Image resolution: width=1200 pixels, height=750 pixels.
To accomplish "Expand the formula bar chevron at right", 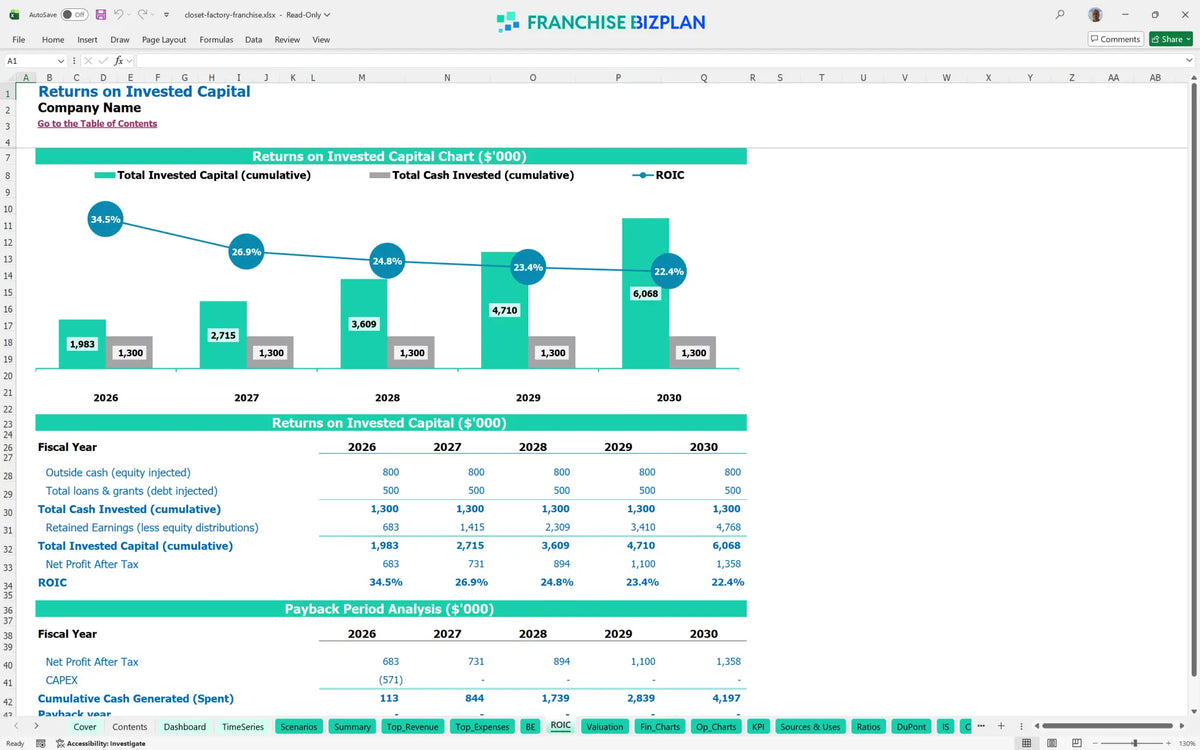I will [x=1189, y=61].
